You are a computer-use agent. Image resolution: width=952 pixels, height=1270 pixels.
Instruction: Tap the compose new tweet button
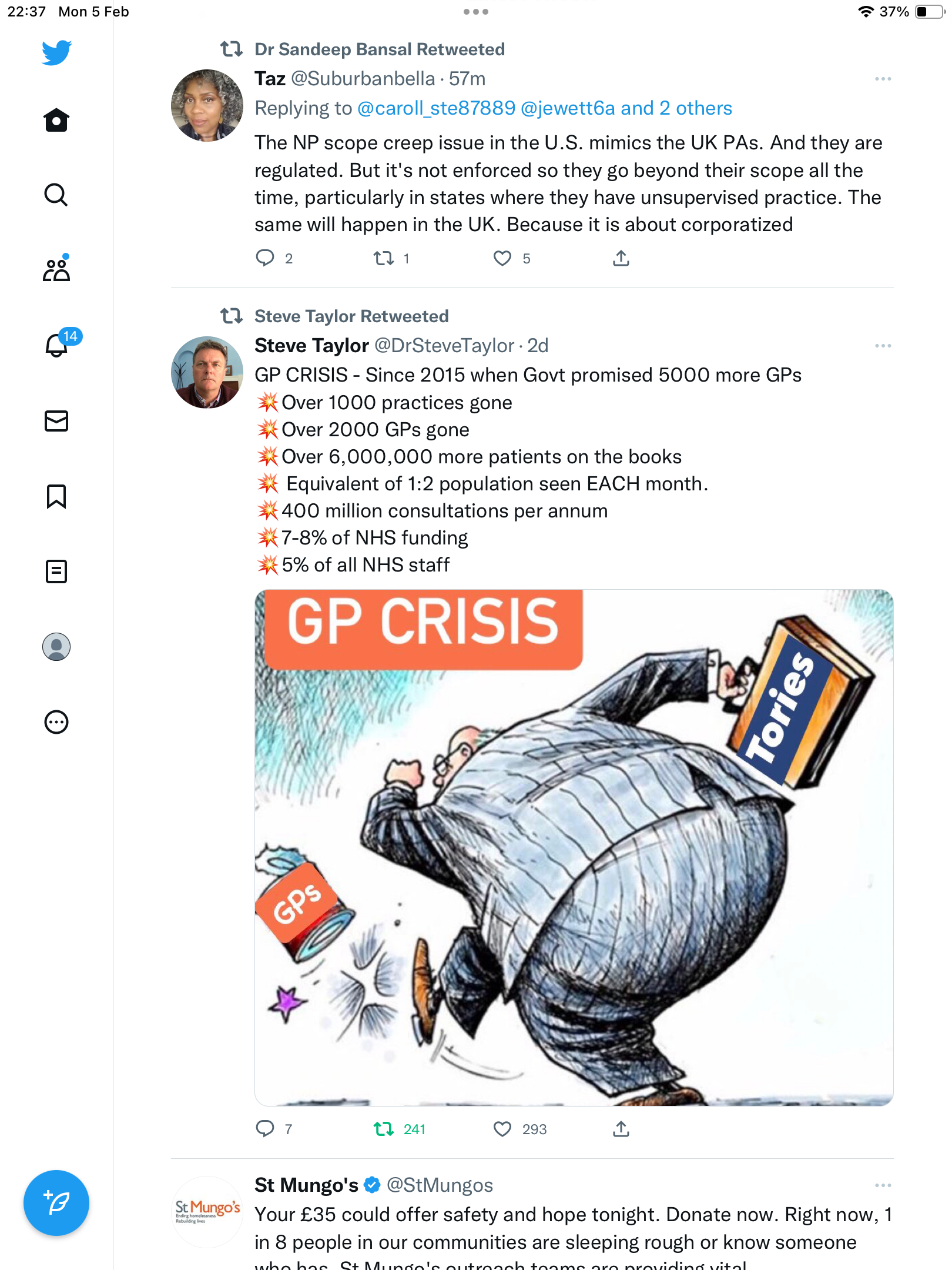56,1203
